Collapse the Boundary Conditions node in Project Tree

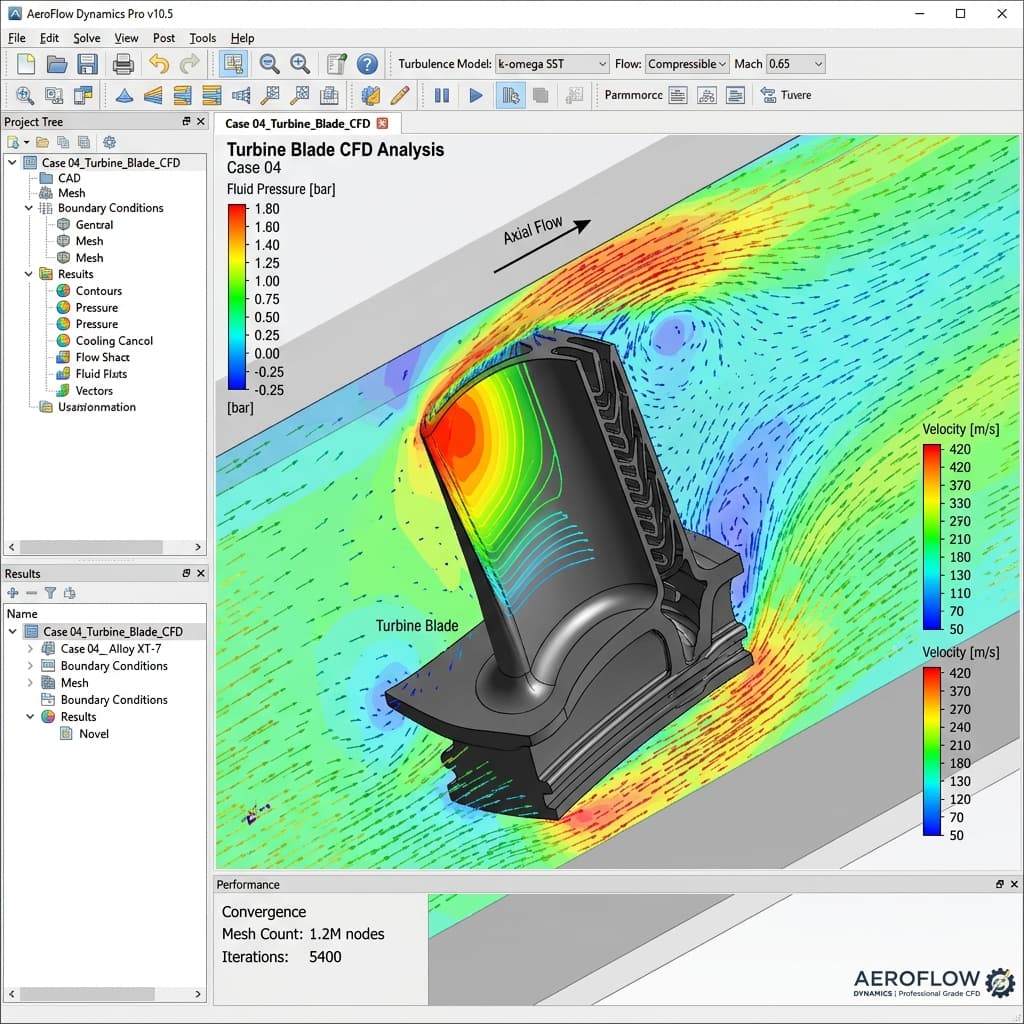click(29, 208)
